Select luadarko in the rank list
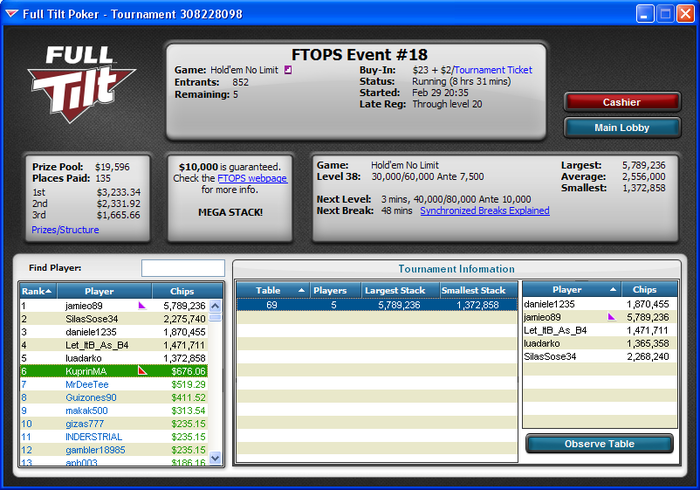 click(114, 358)
